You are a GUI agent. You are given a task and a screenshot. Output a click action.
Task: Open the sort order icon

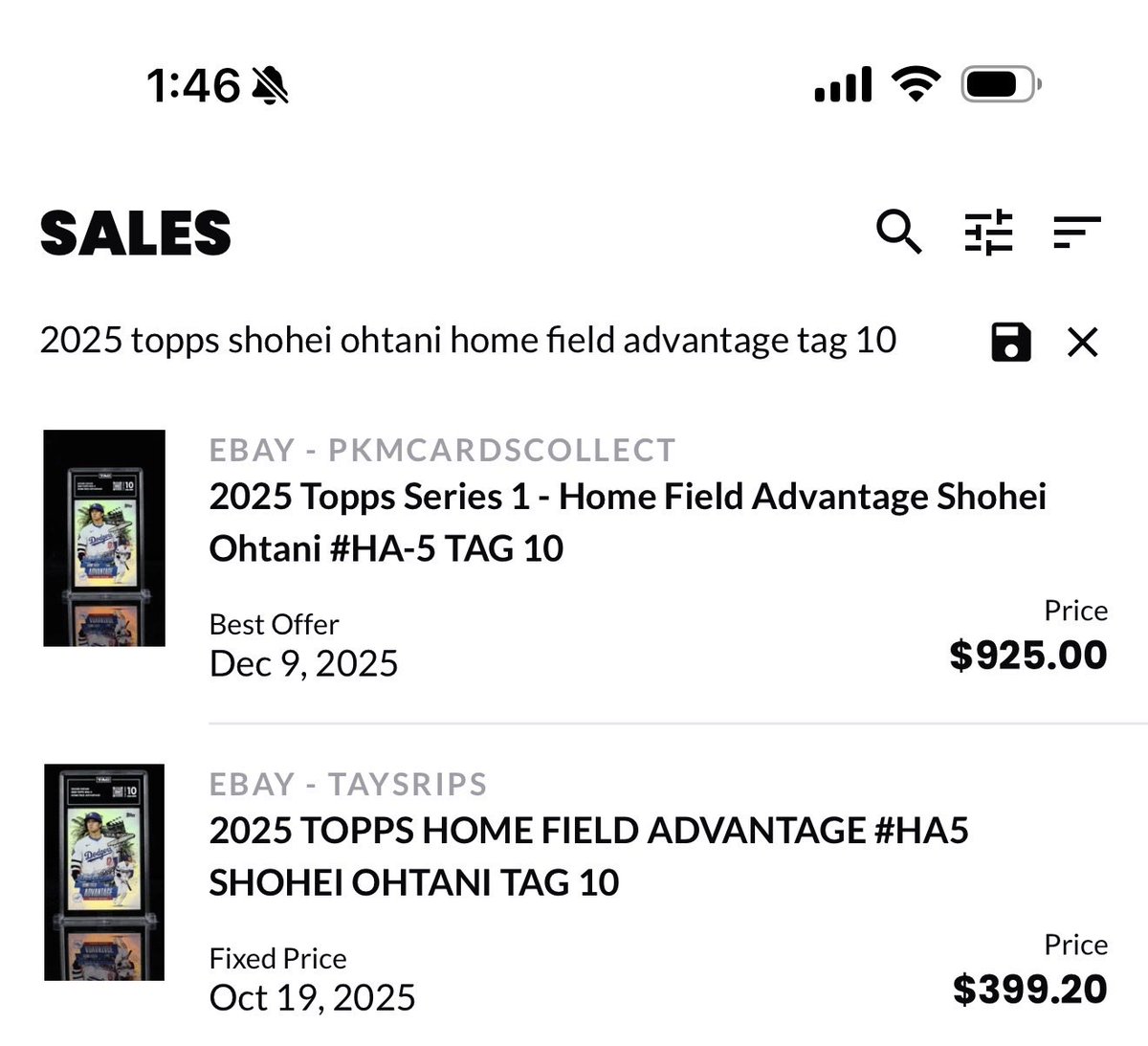click(x=1077, y=232)
